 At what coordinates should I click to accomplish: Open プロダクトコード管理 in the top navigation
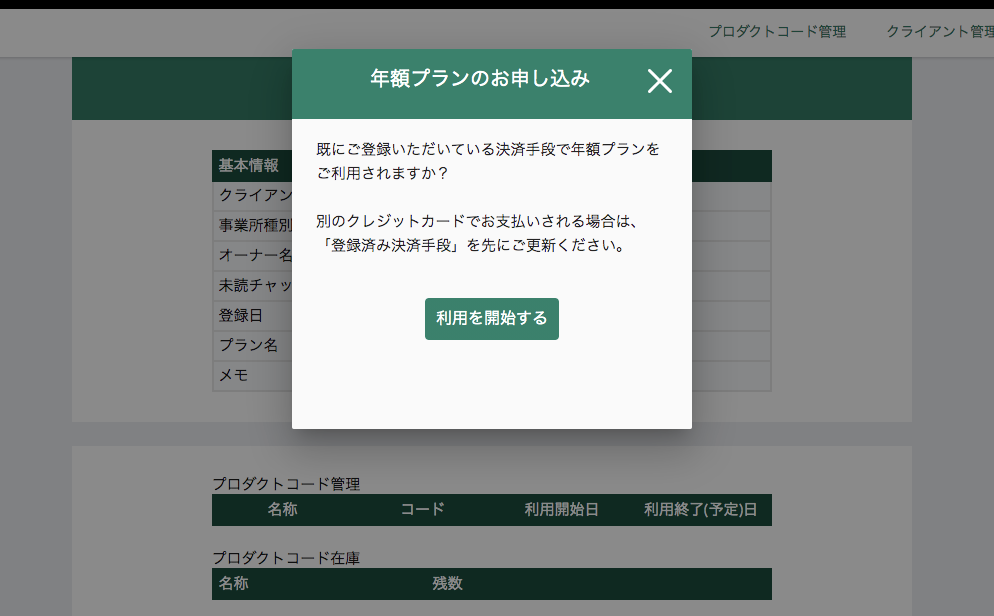(x=777, y=32)
